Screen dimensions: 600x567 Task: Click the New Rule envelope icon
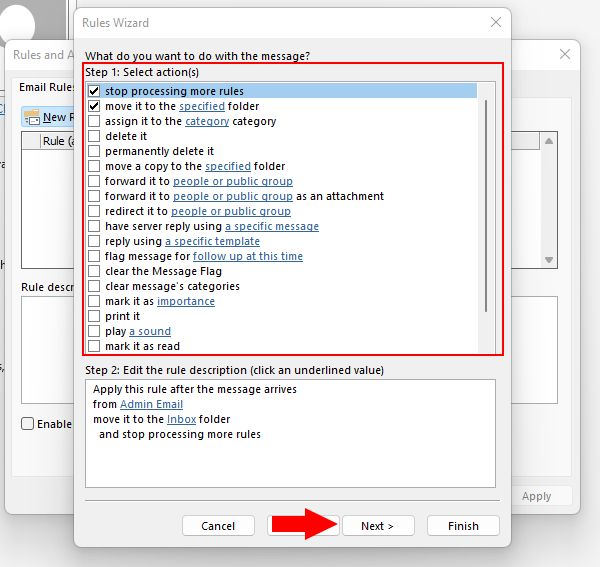point(33,117)
